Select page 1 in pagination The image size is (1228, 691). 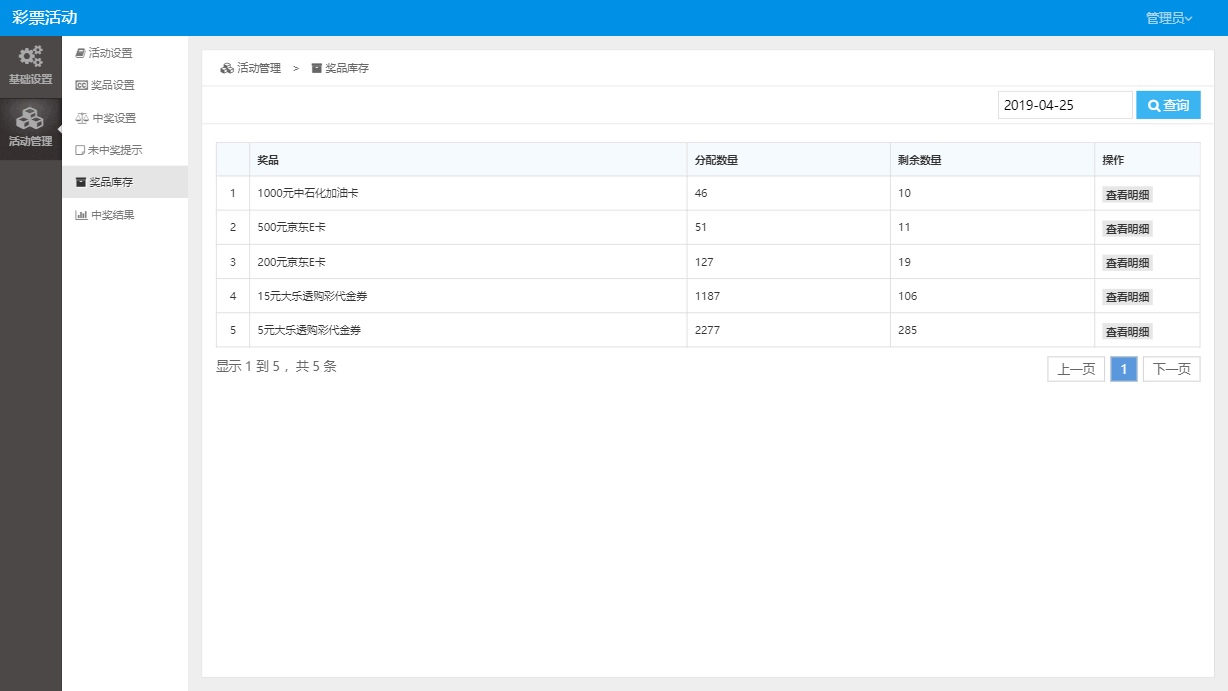1123,369
